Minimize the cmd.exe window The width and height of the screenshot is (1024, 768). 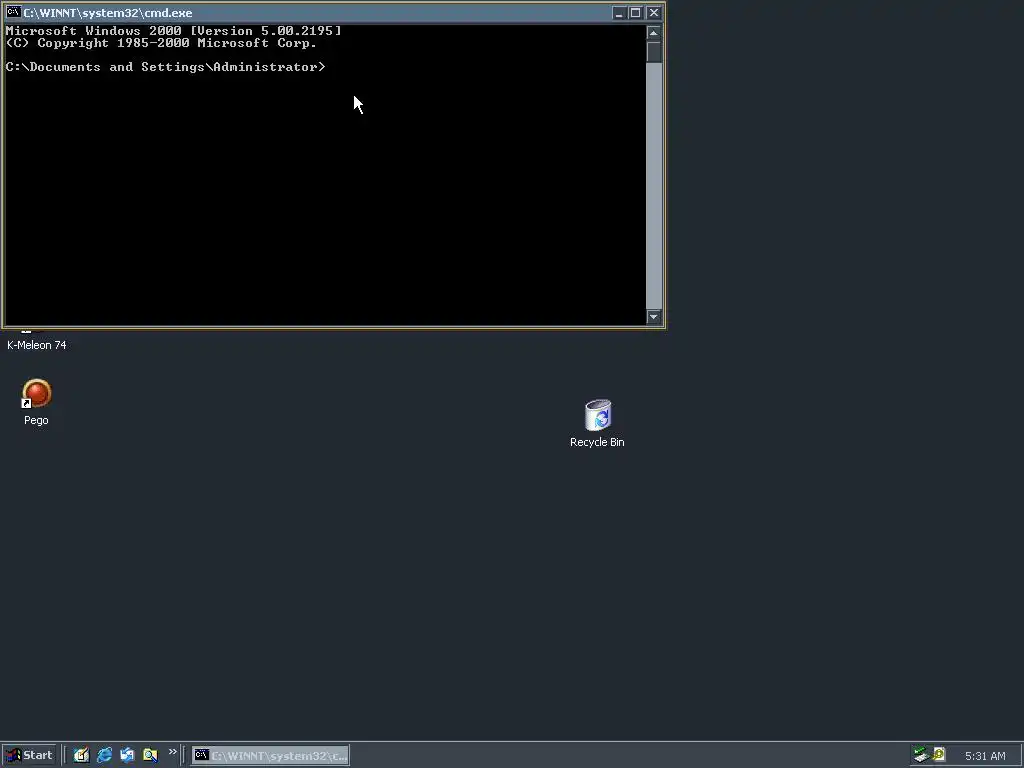point(618,13)
